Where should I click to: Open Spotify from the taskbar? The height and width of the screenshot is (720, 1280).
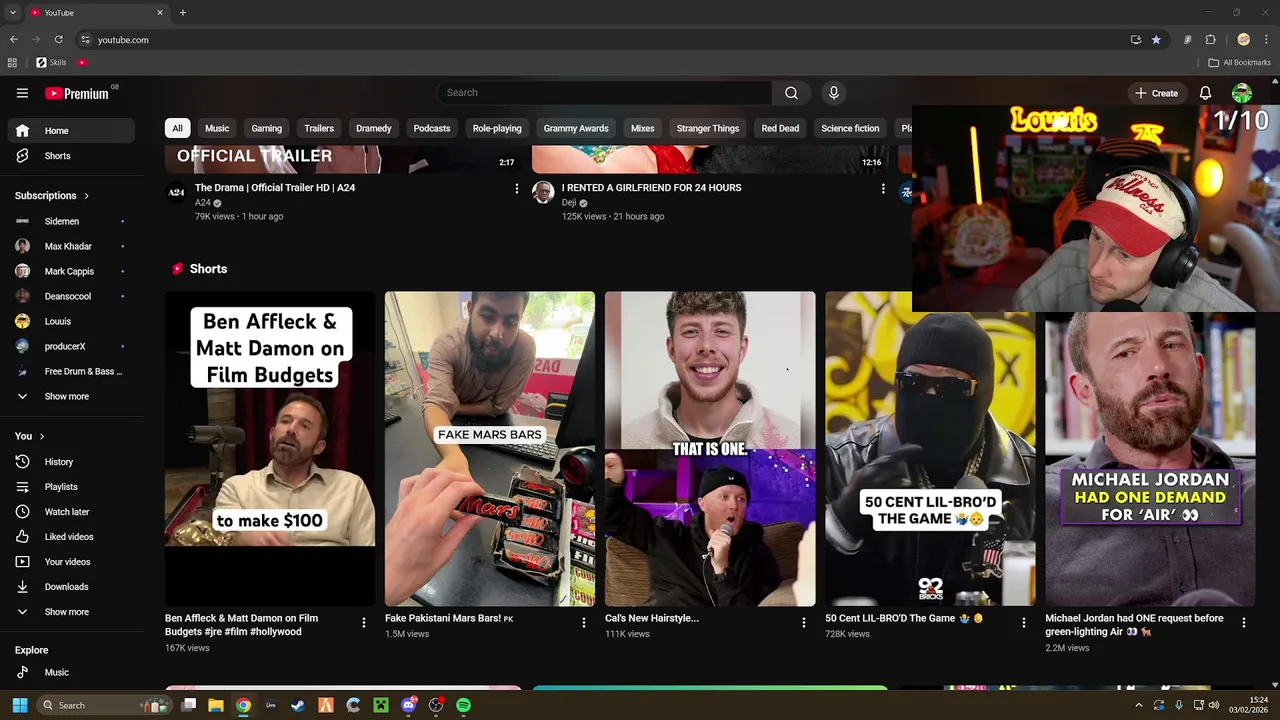463,705
